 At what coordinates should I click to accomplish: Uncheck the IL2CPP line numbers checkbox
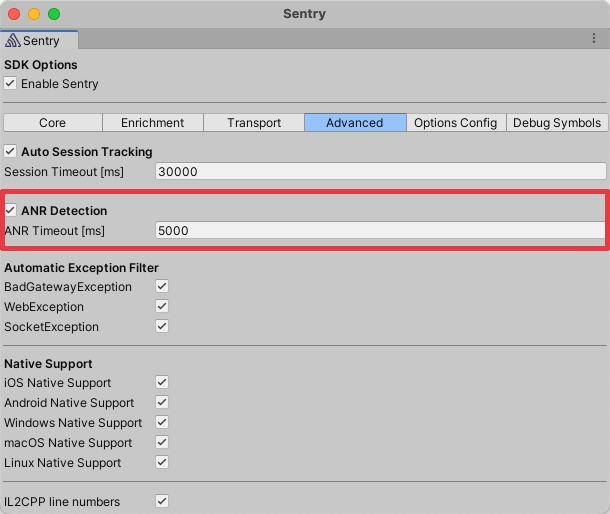pyautogui.click(x=162, y=502)
